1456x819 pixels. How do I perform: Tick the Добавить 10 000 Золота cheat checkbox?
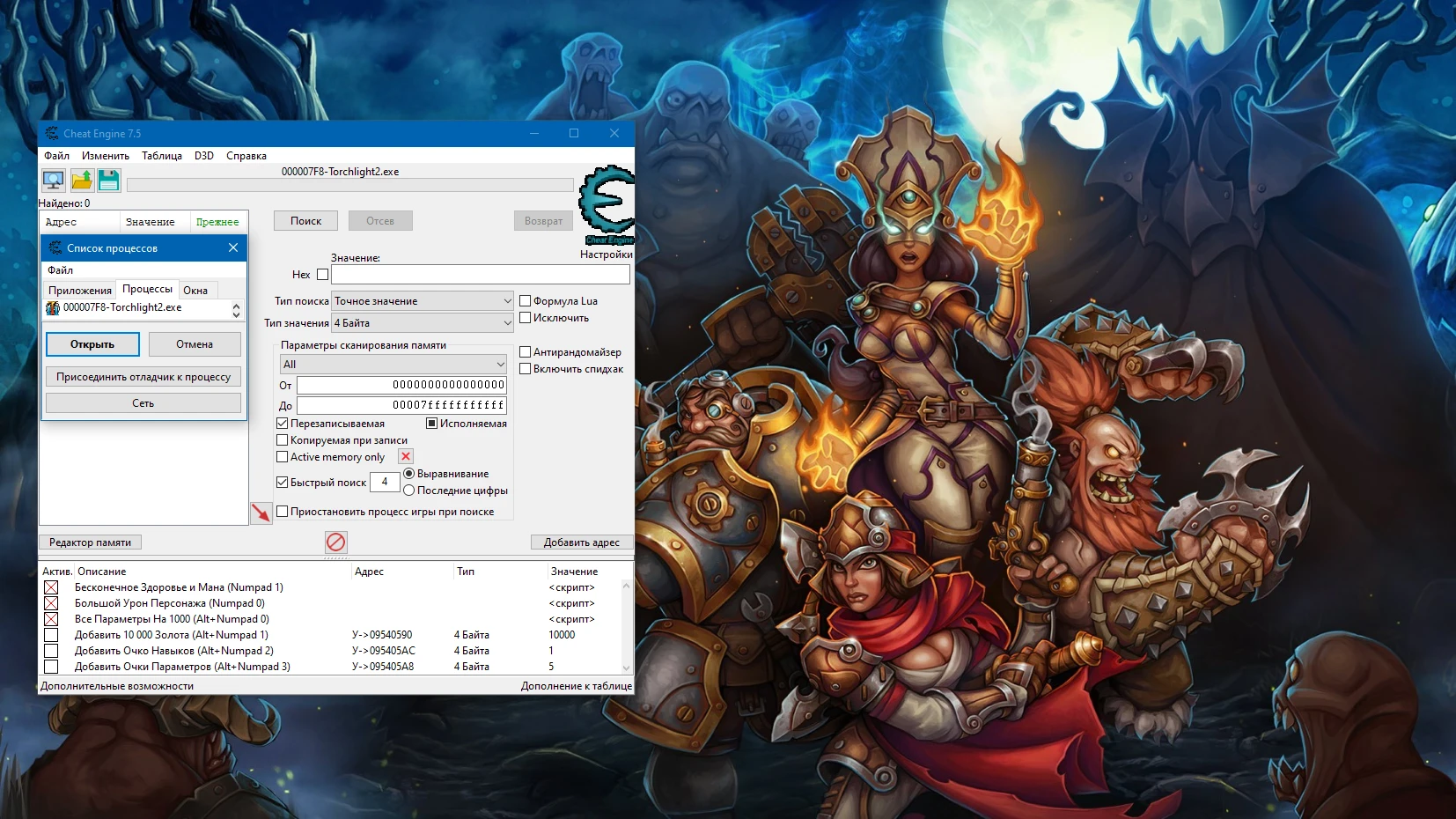pyautogui.click(x=50, y=634)
